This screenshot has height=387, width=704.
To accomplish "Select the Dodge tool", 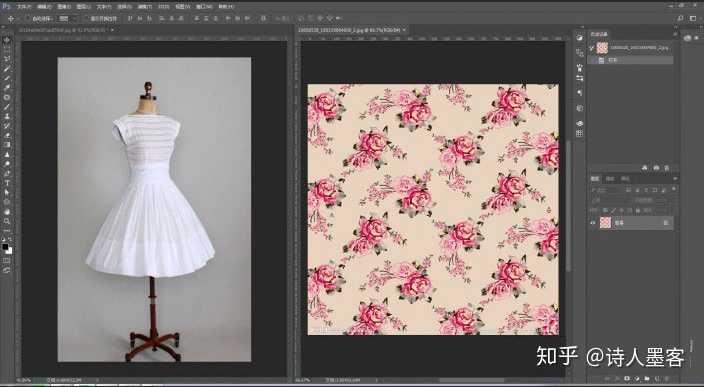I will 7,163.
